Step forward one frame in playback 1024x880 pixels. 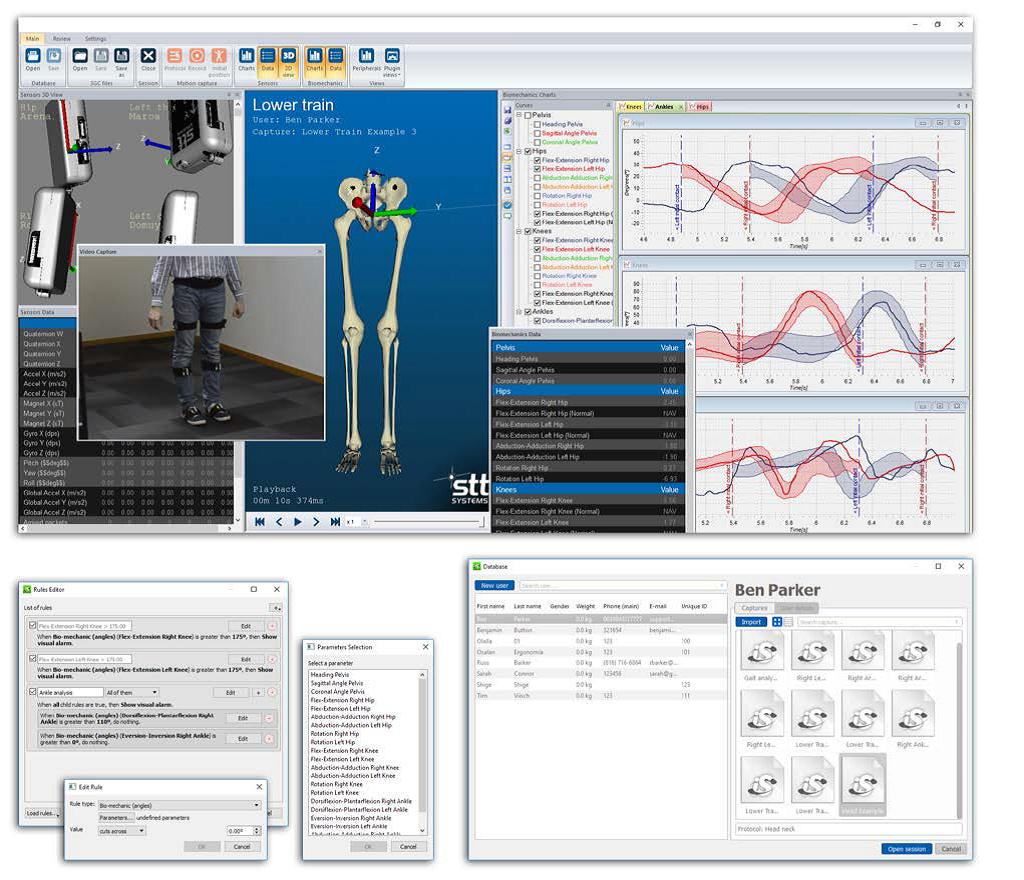pos(316,522)
